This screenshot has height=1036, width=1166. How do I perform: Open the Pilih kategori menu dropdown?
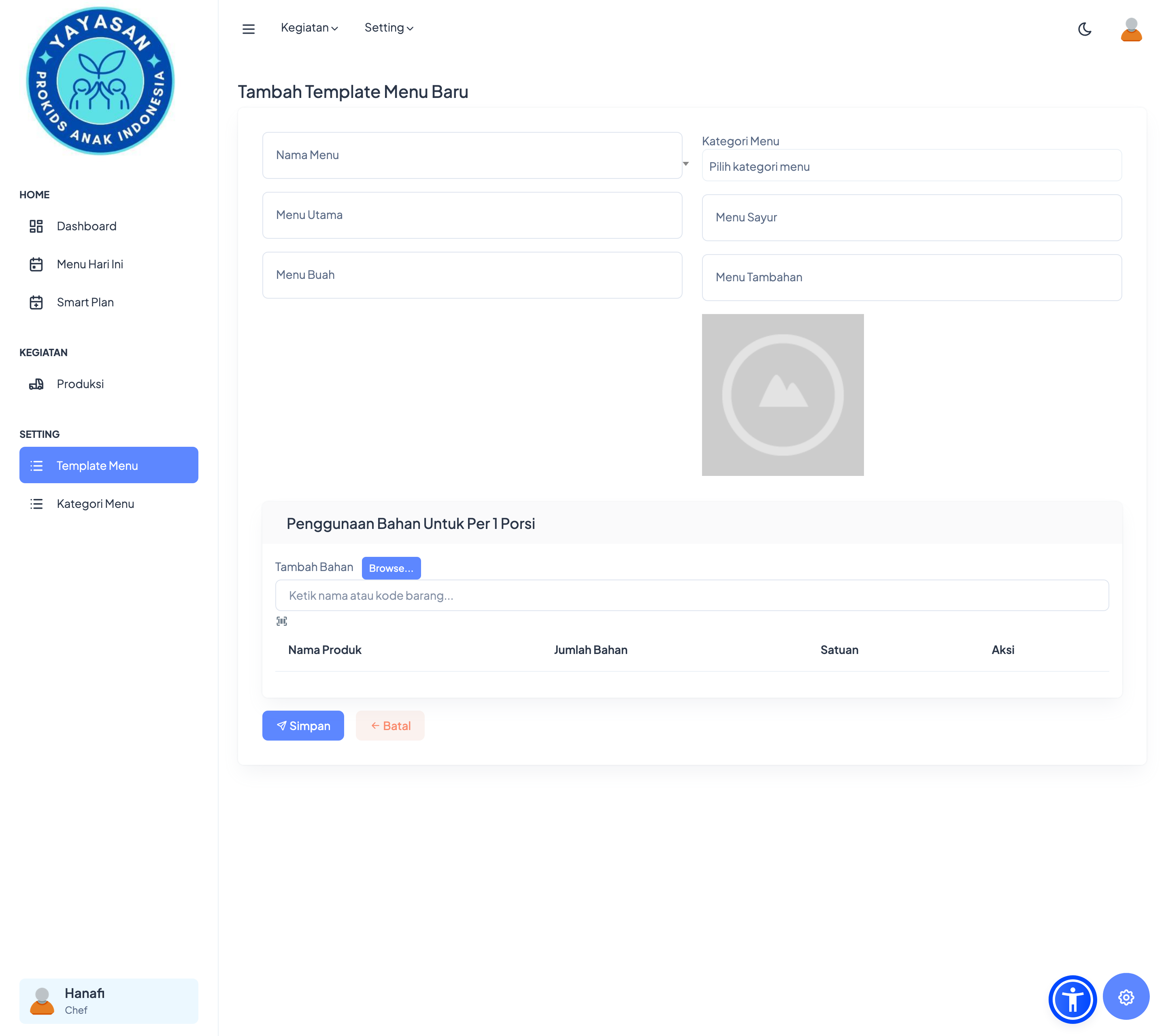(x=911, y=166)
